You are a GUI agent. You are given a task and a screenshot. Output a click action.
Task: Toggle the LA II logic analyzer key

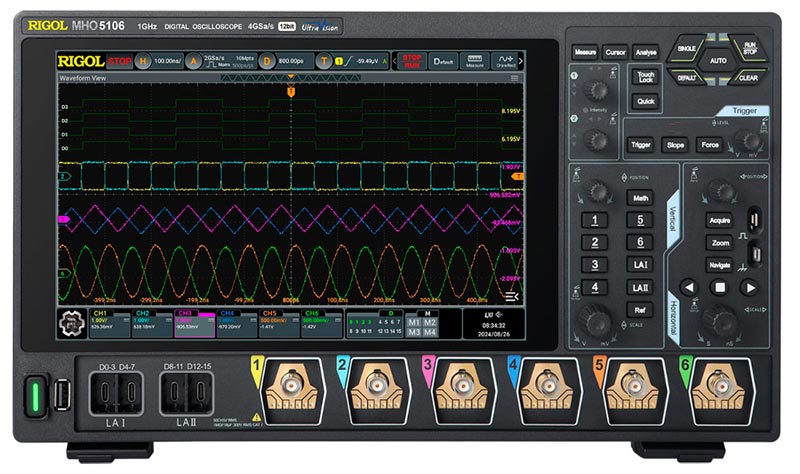[640, 287]
